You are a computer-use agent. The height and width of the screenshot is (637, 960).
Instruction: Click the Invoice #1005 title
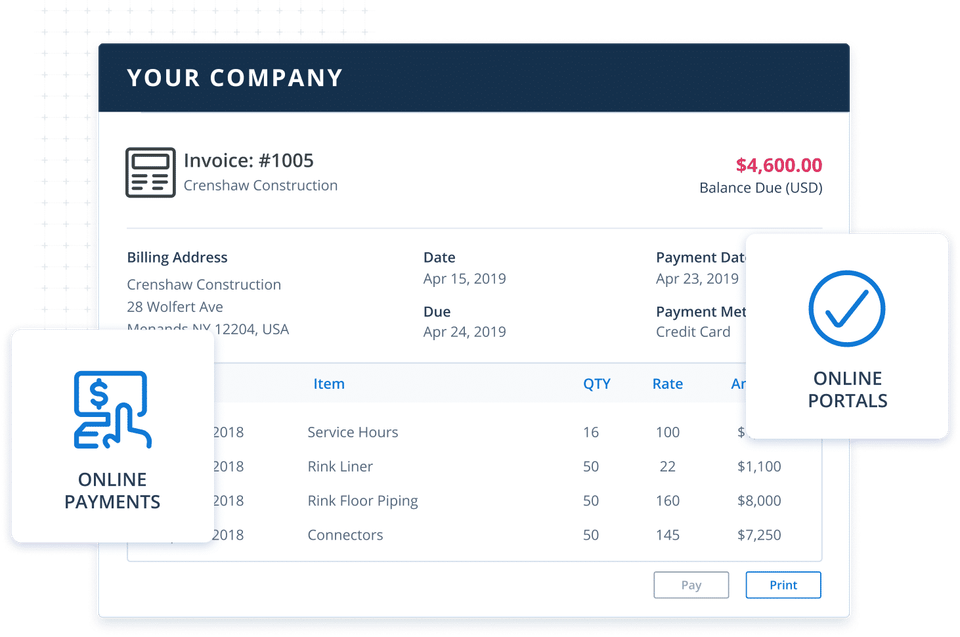point(248,160)
